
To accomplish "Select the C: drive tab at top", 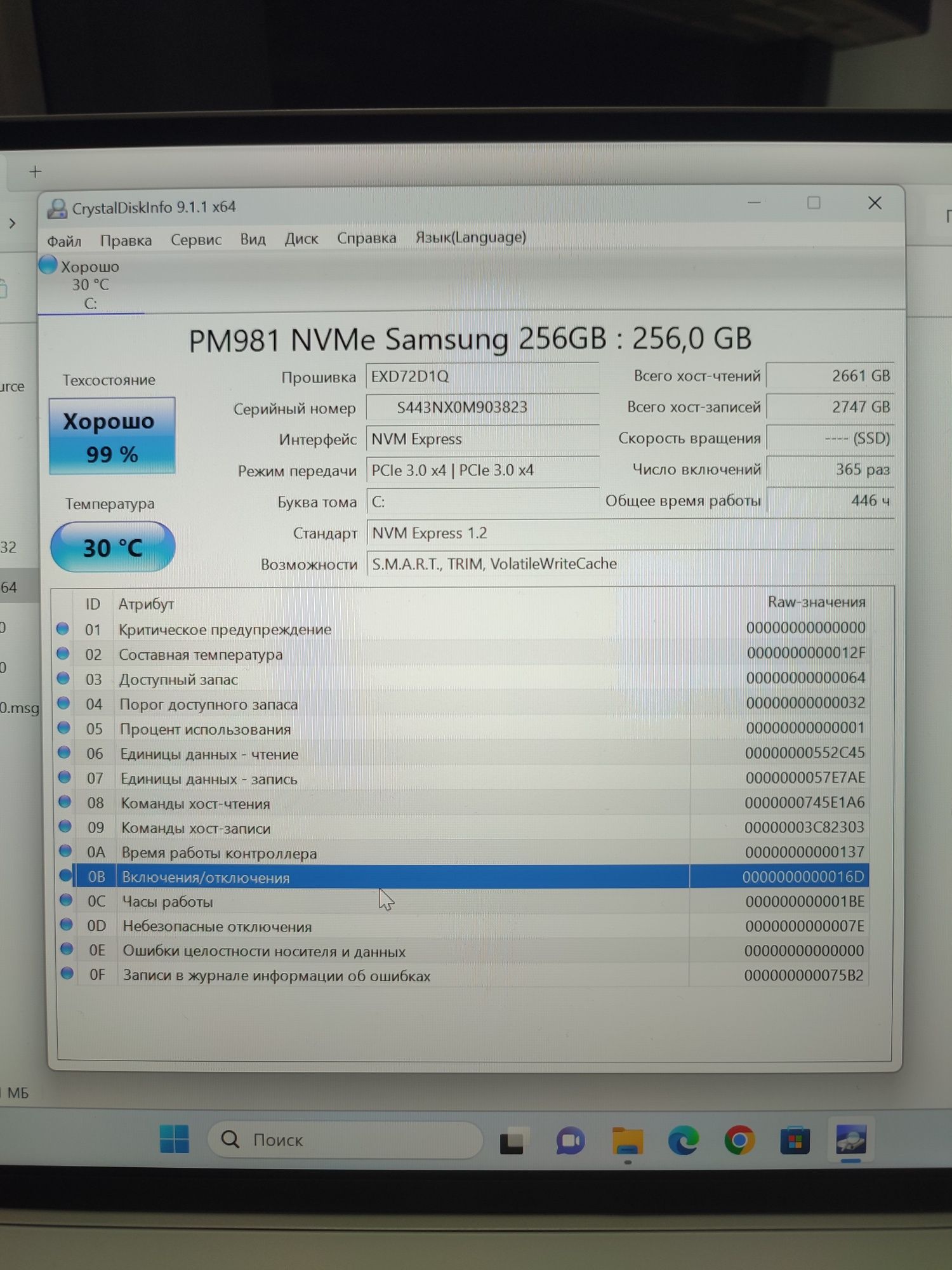I will coord(91,285).
